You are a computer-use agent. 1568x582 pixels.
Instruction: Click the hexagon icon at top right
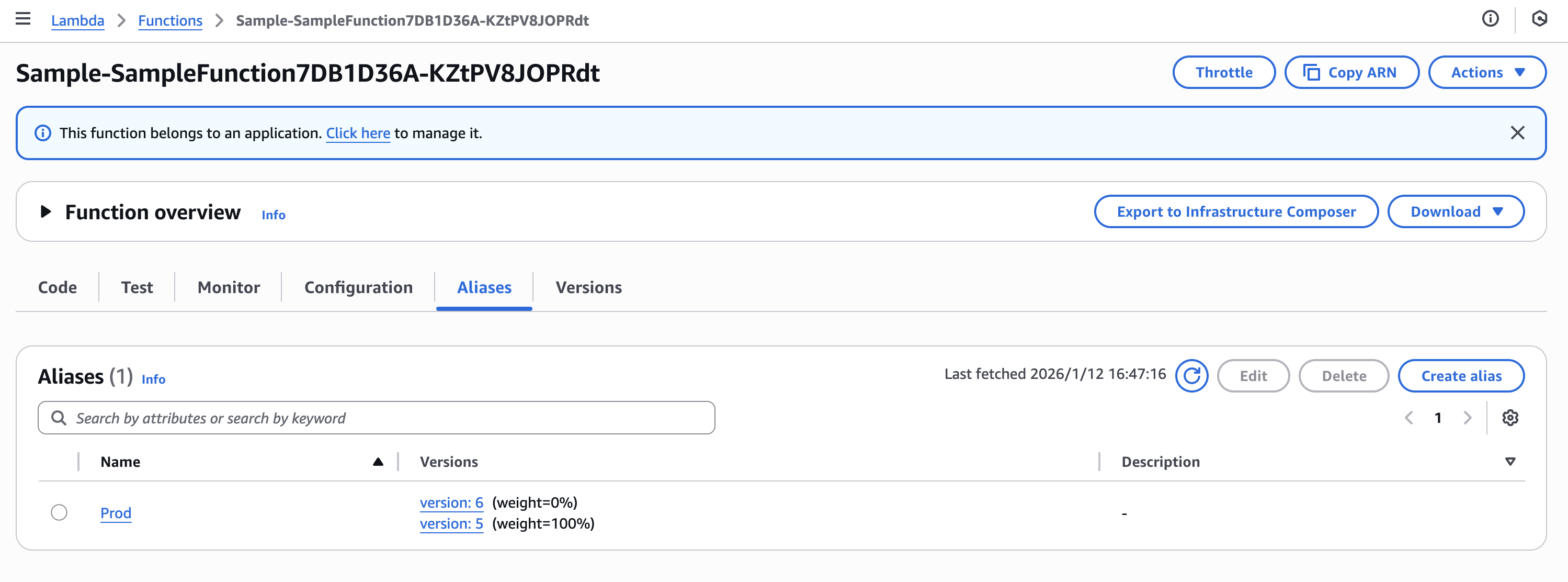point(1539,19)
